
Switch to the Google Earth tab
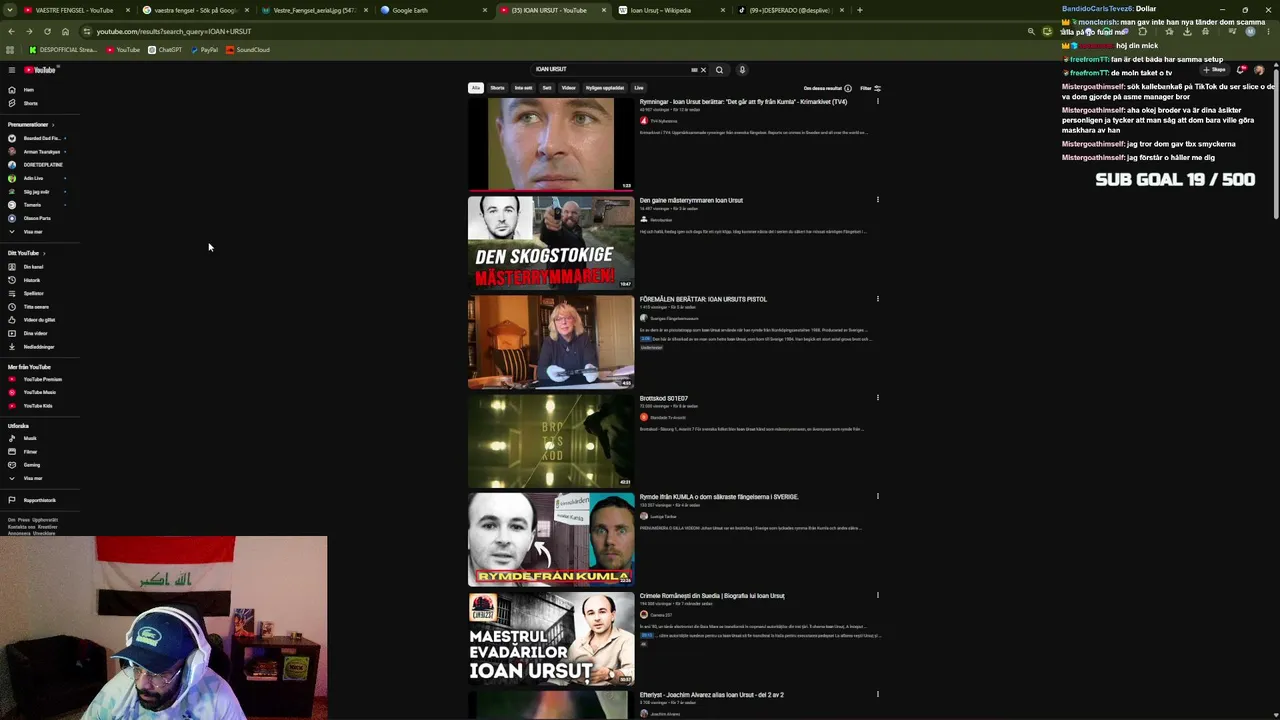click(x=432, y=10)
